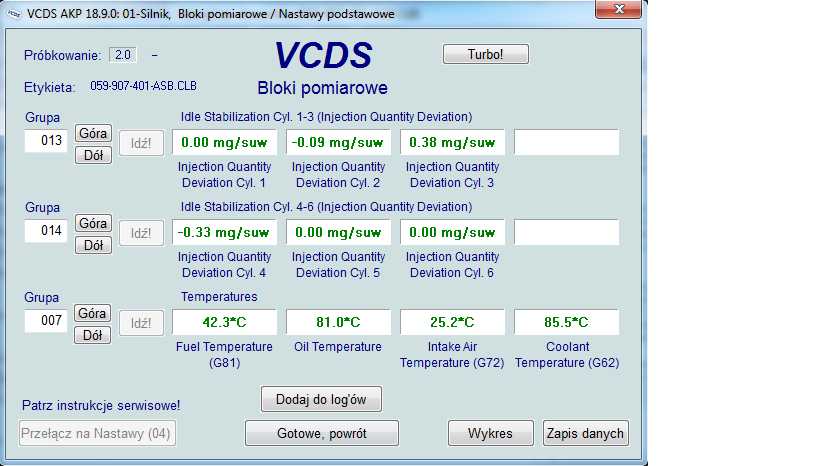Click the Injection Quantity Deviation Cyl. 3 label
Image resolution: width=819 pixels, height=466 pixels.
(x=452, y=175)
